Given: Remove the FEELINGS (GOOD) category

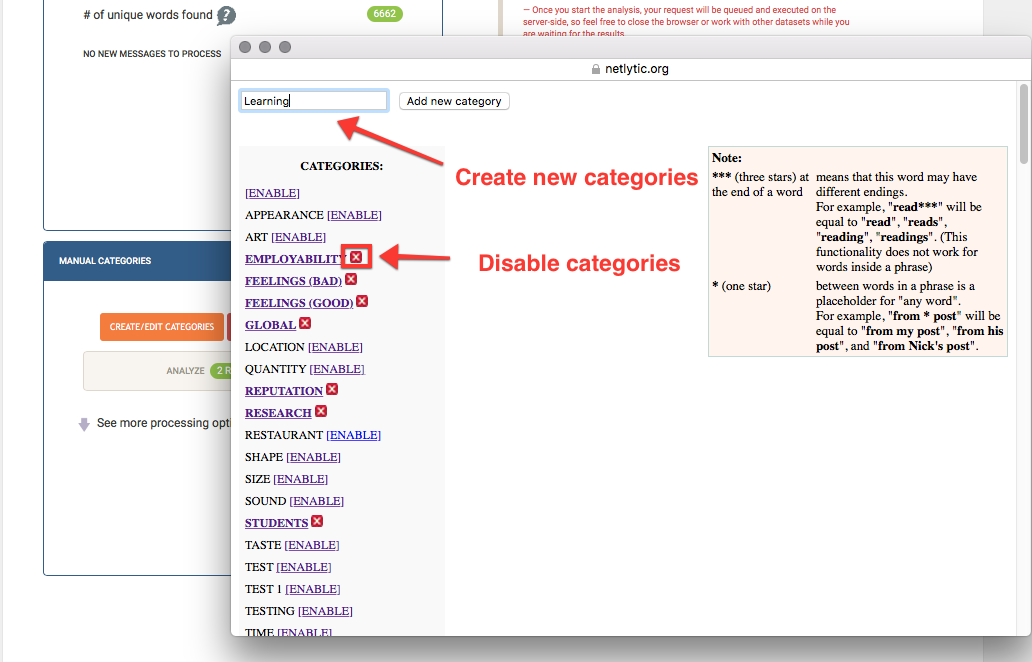Looking at the screenshot, I should tap(362, 302).
